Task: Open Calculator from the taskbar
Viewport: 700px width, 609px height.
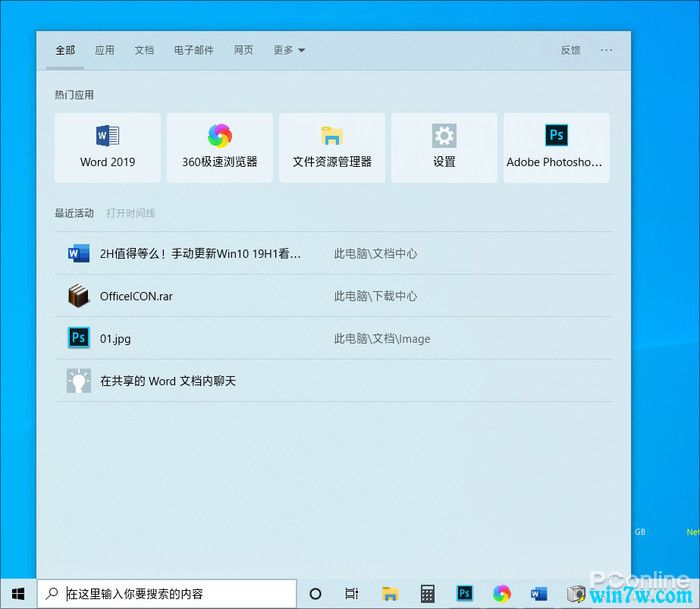Action: point(427,594)
